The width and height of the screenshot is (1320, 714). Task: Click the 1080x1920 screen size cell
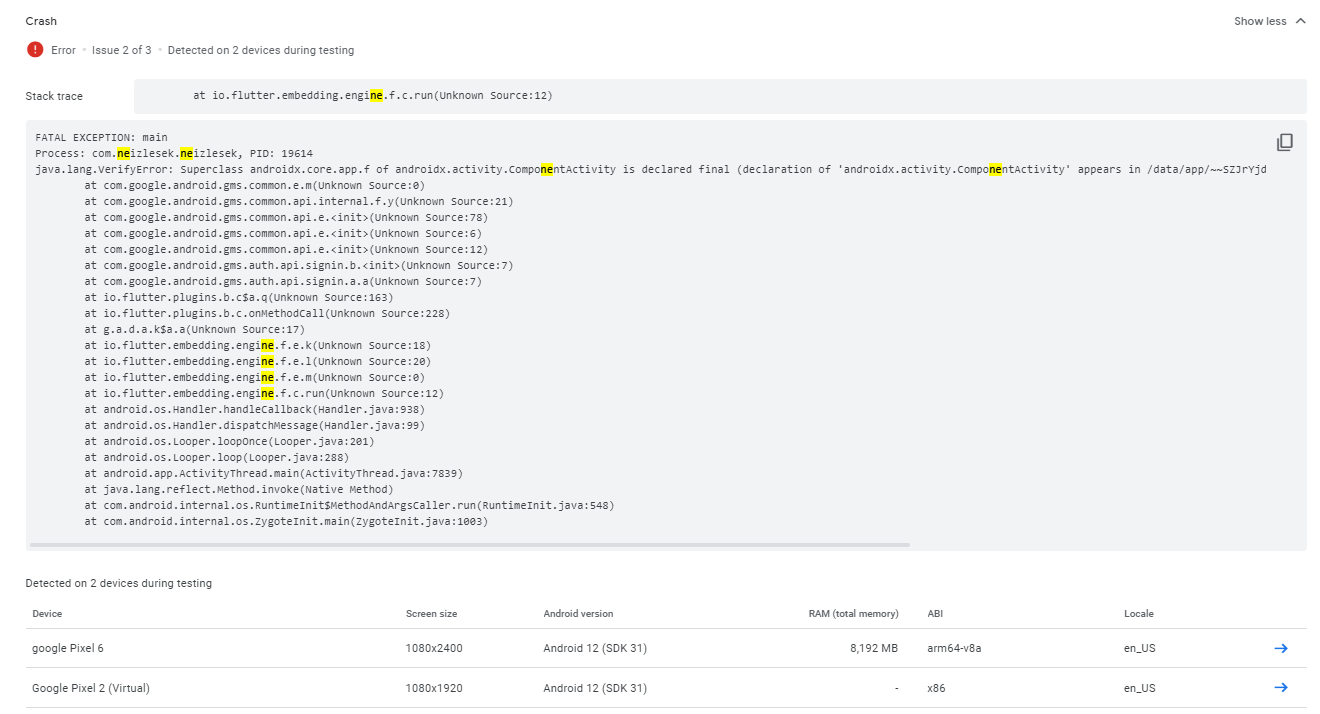434,688
